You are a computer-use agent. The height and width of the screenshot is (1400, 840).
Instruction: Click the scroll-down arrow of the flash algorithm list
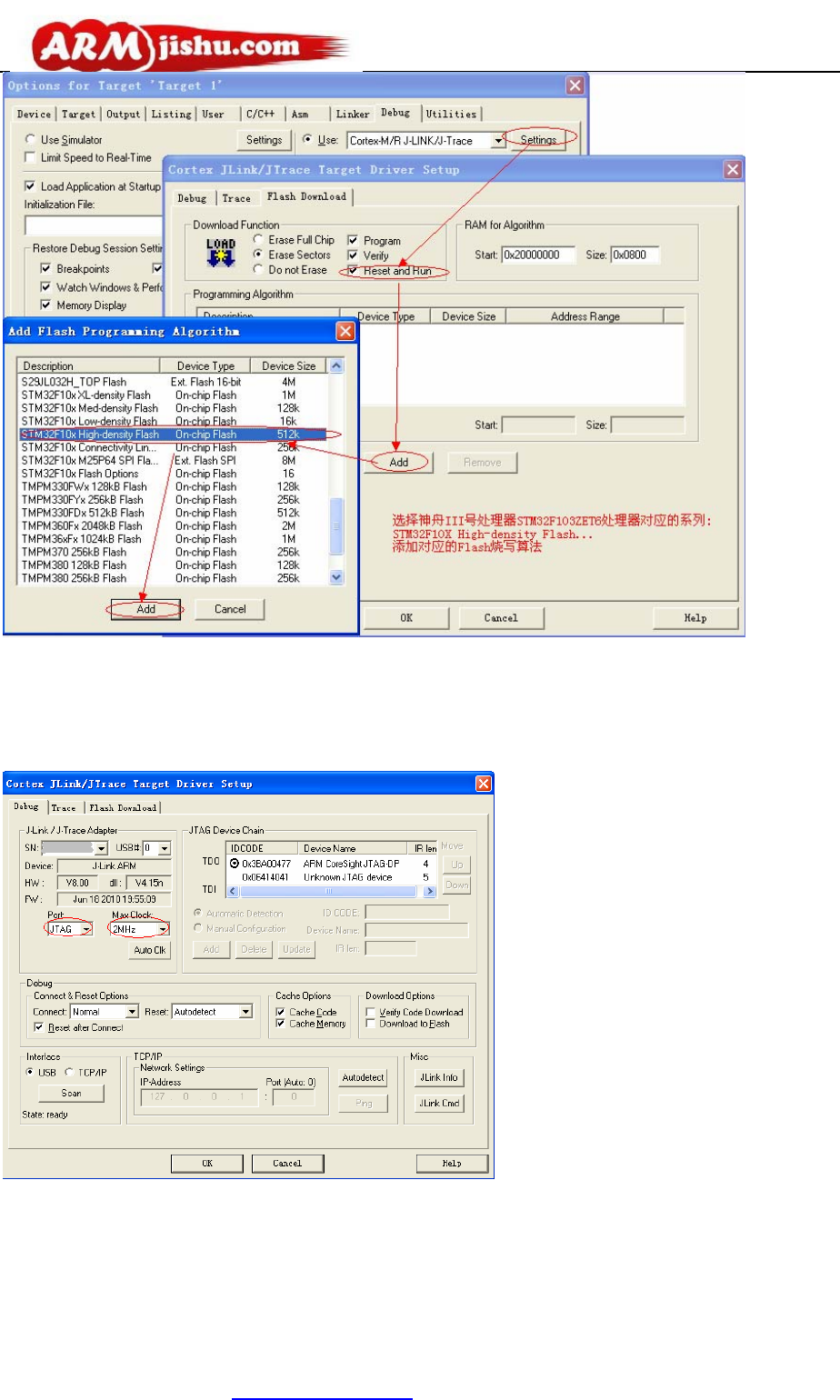[336, 577]
